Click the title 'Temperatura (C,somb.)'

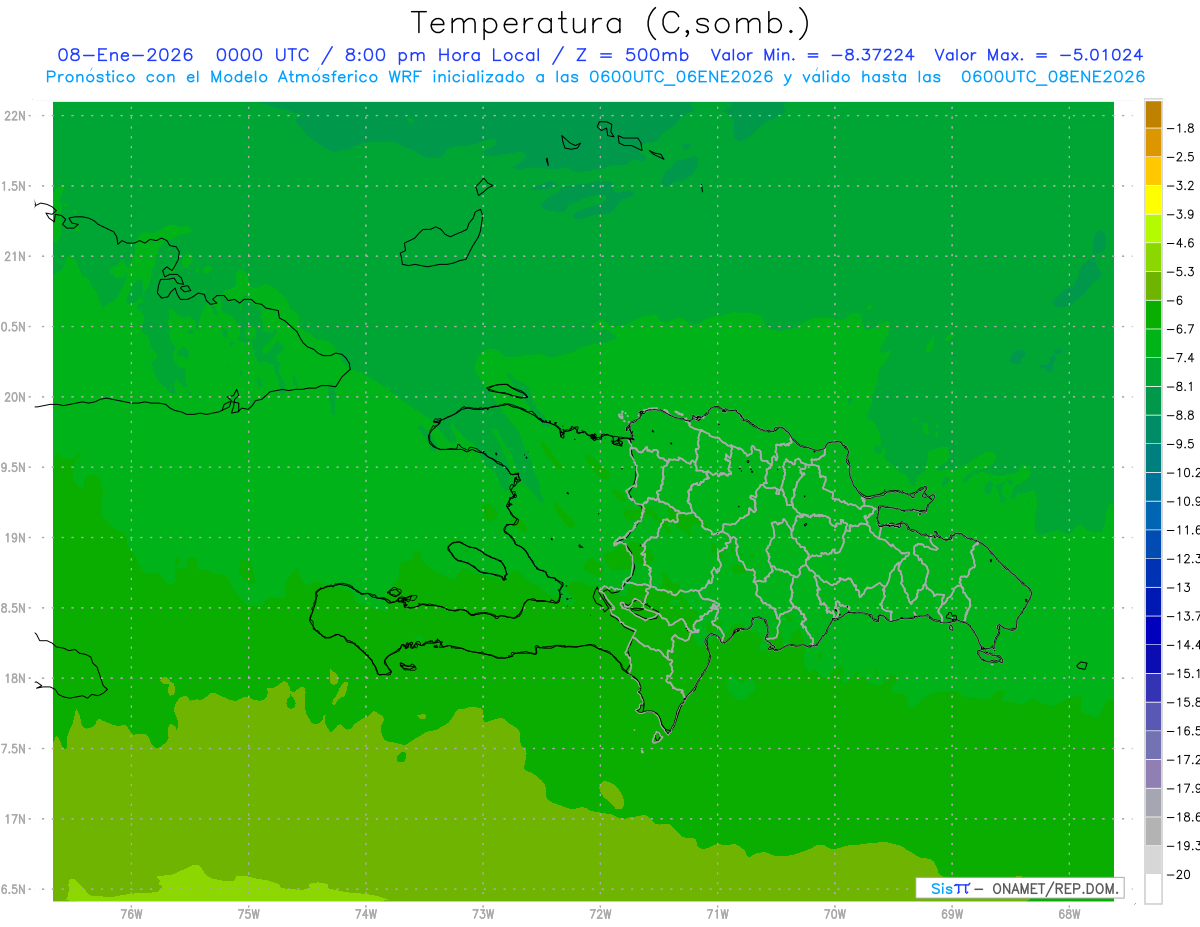[611, 23]
